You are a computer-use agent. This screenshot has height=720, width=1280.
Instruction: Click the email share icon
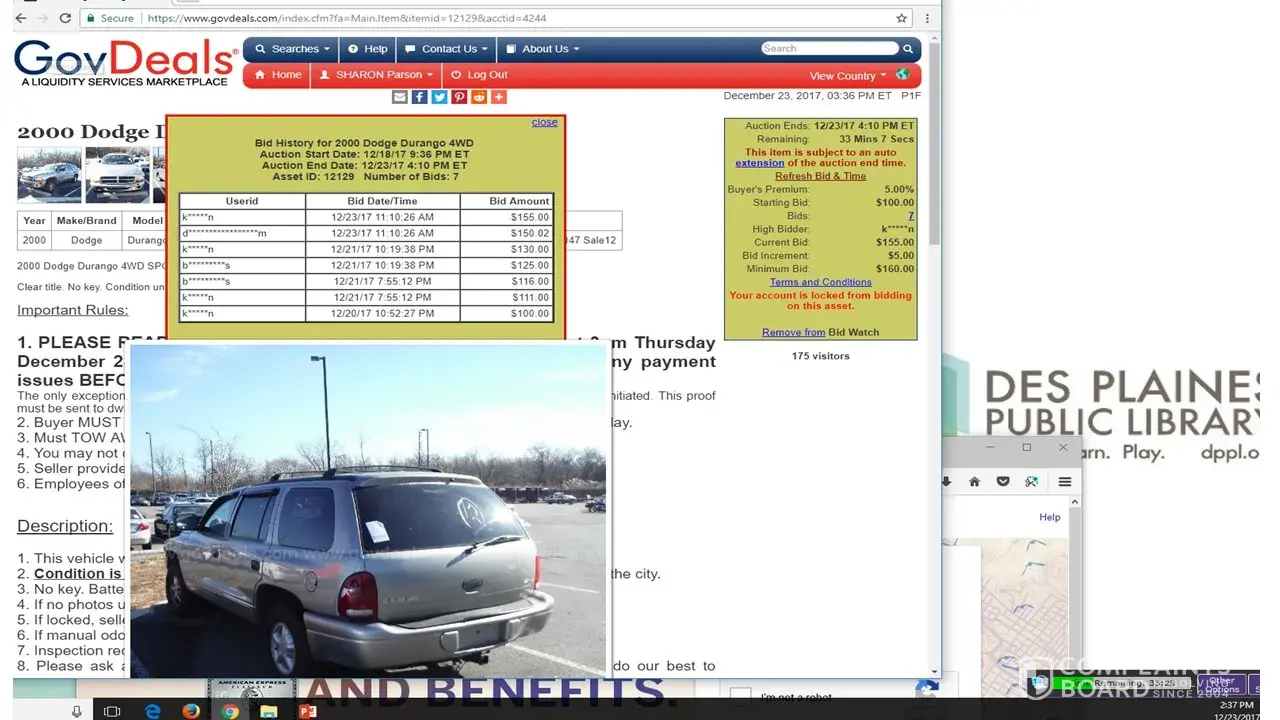[x=400, y=97]
